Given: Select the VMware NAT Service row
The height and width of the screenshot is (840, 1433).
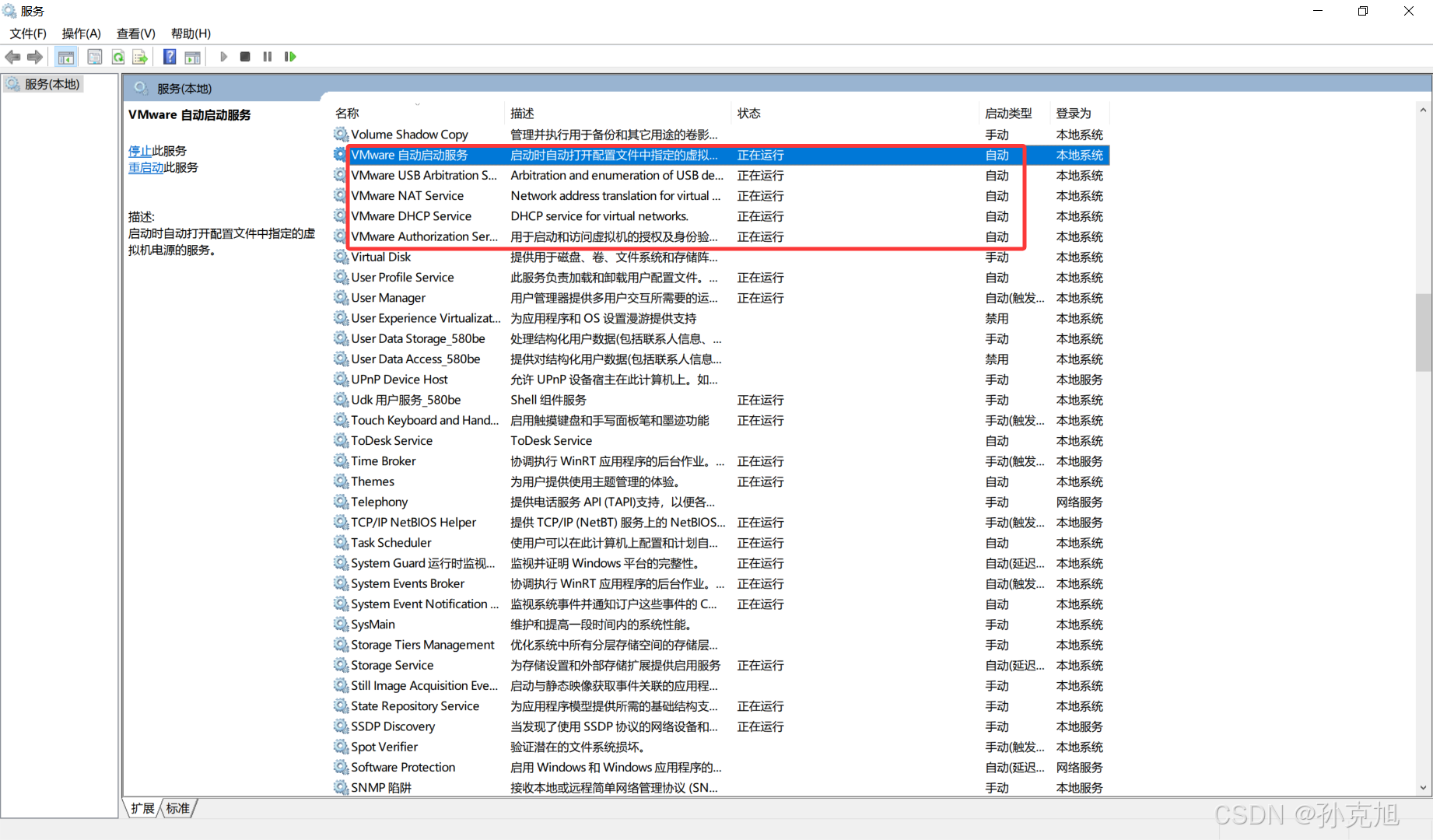Looking at the screenshot, I should [x=720, y=196].
